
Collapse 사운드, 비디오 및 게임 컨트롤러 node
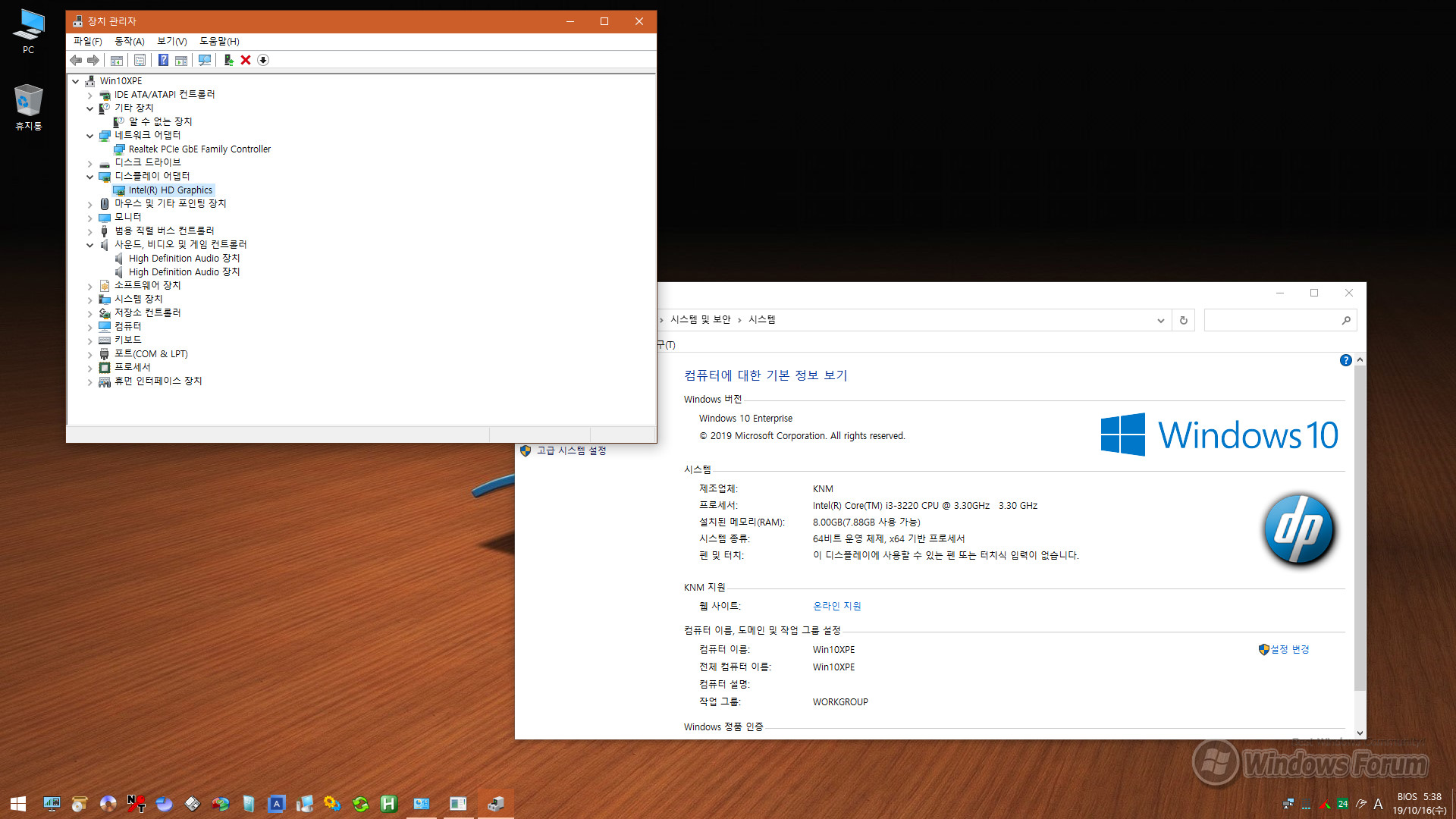click(x=89, y=245)
